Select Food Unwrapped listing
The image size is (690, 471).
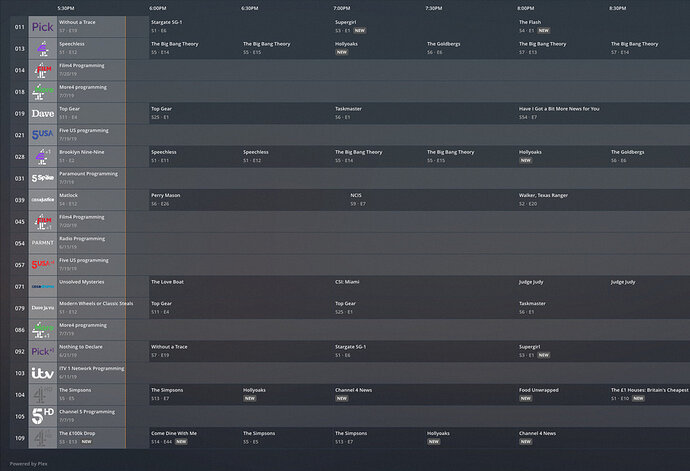pos(562,394)
